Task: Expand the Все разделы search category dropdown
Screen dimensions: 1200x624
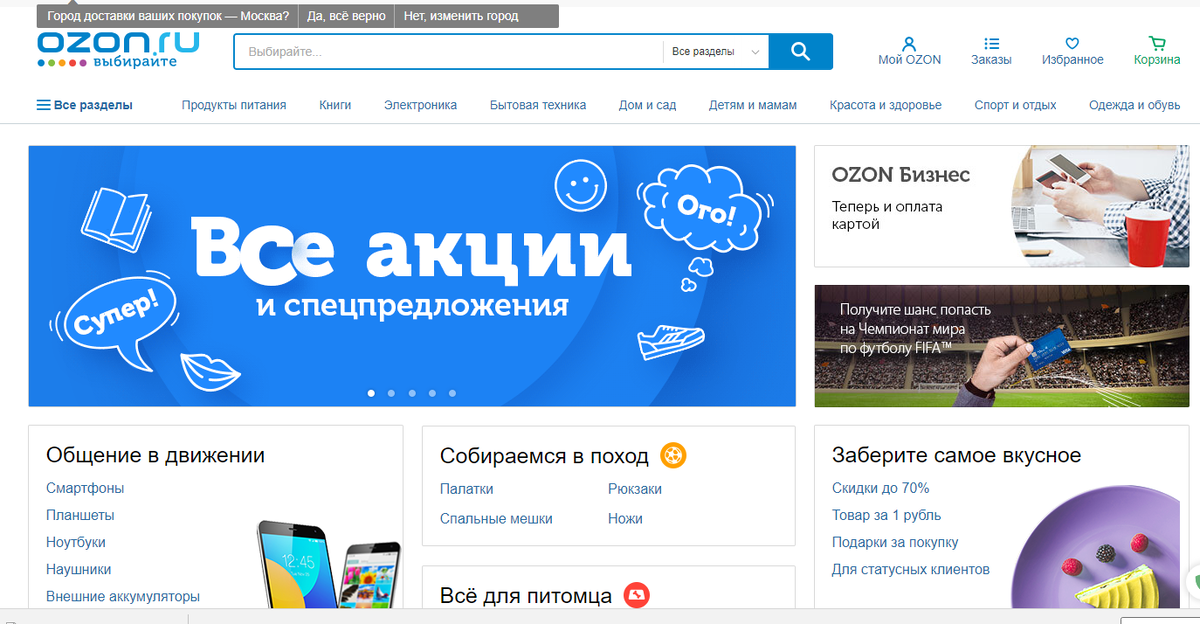Action: [x=715, y=51]
